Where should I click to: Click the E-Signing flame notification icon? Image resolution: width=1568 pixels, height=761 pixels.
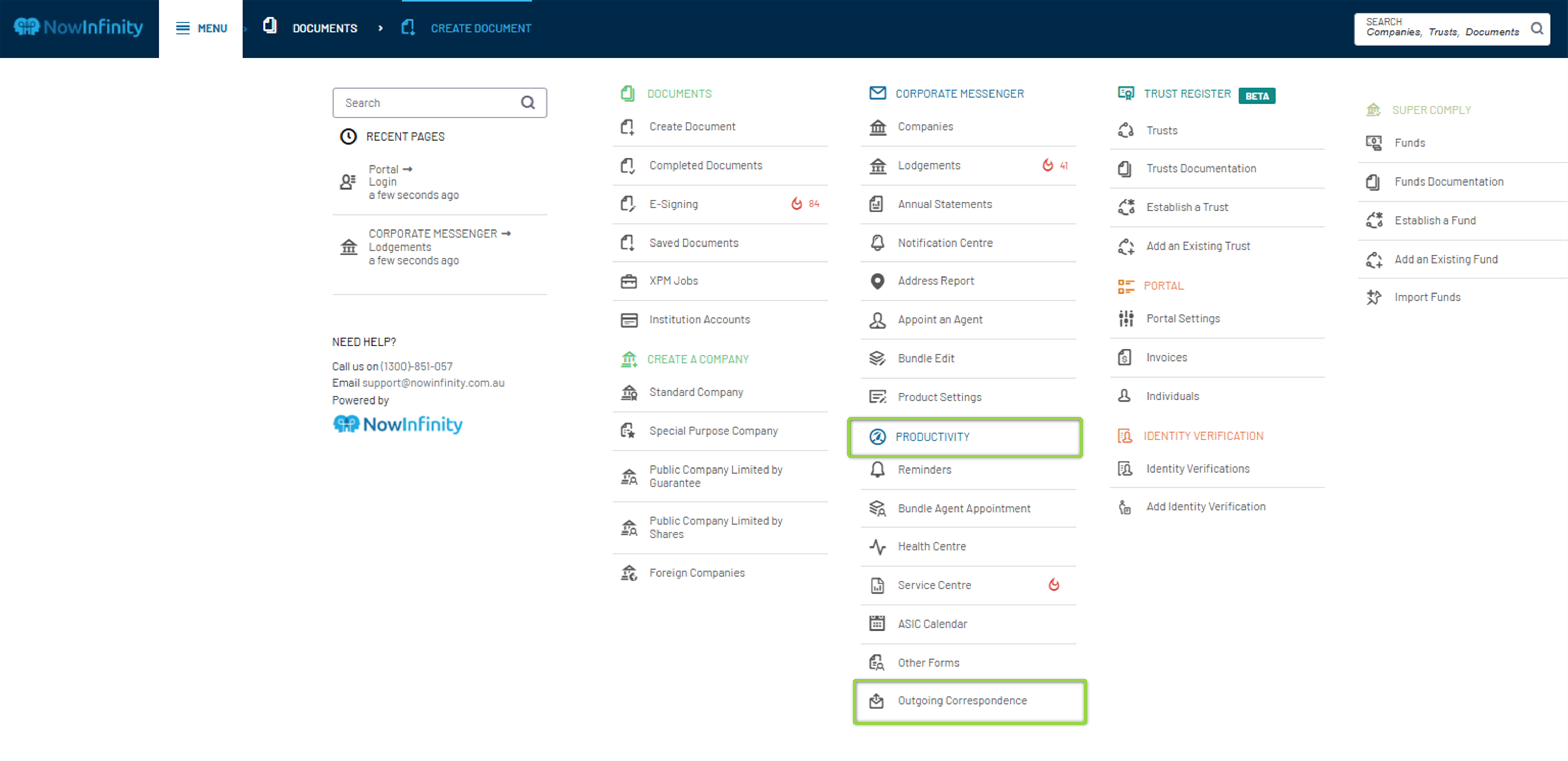pos(796,204)
